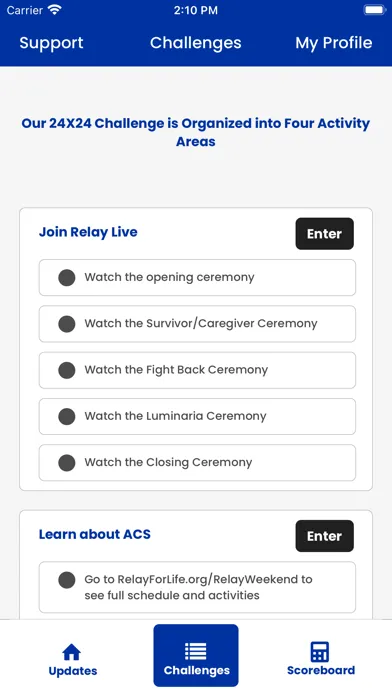Tap the Wi-Fi status icon

55,10
